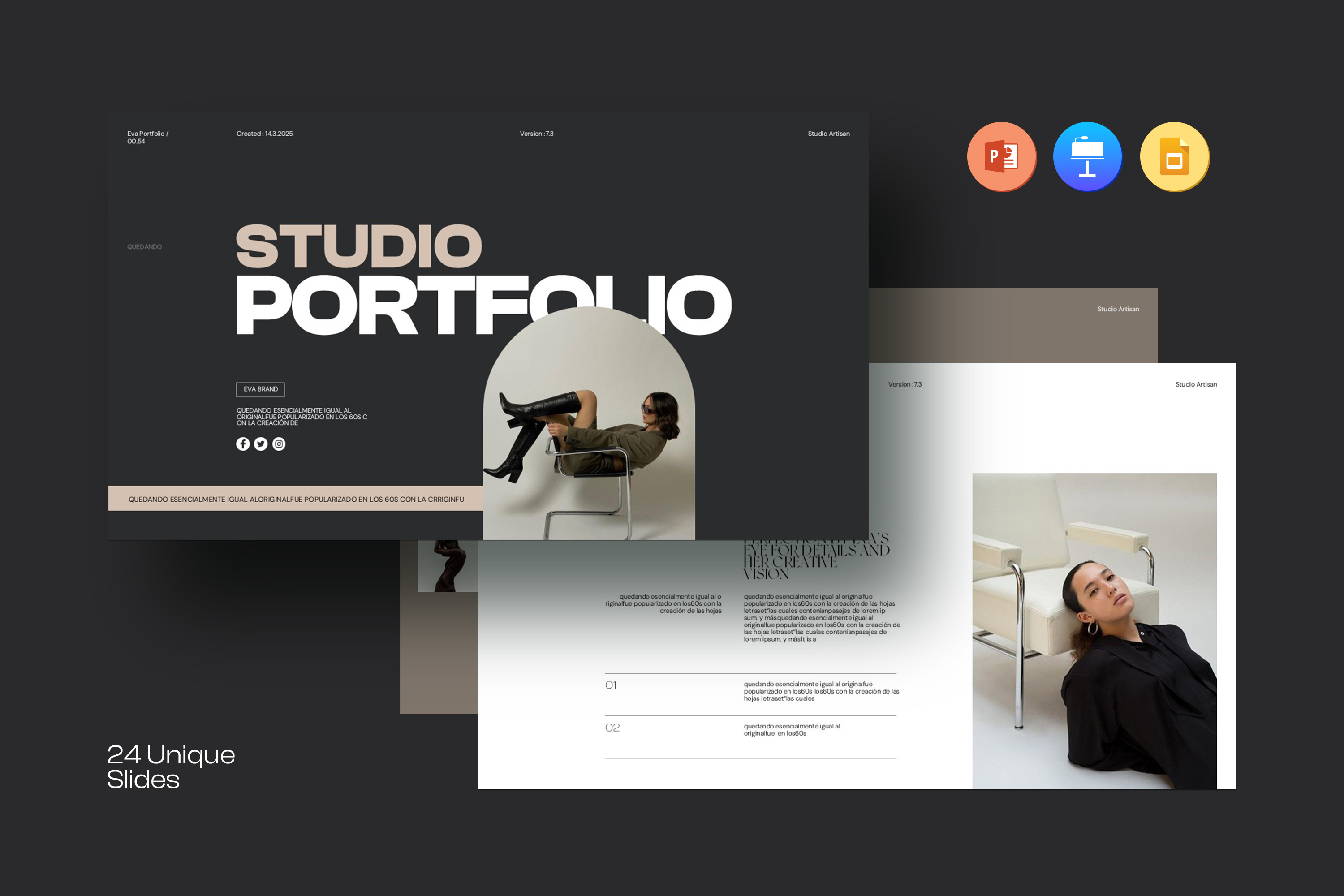This screenshot has height=896, width=1344.
Task: Click the beige QUEDANDO ESENCIALMENTE banner strip
Action: tap(295, 499)
